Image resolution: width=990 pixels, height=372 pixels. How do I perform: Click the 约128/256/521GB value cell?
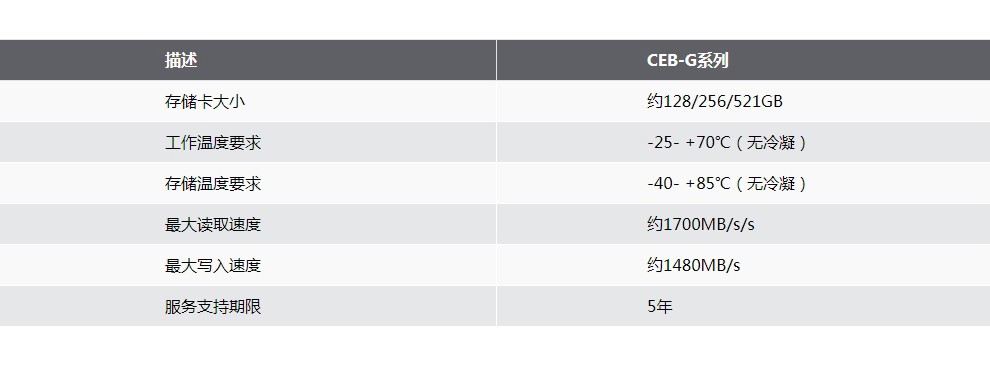tap(715, 101)
